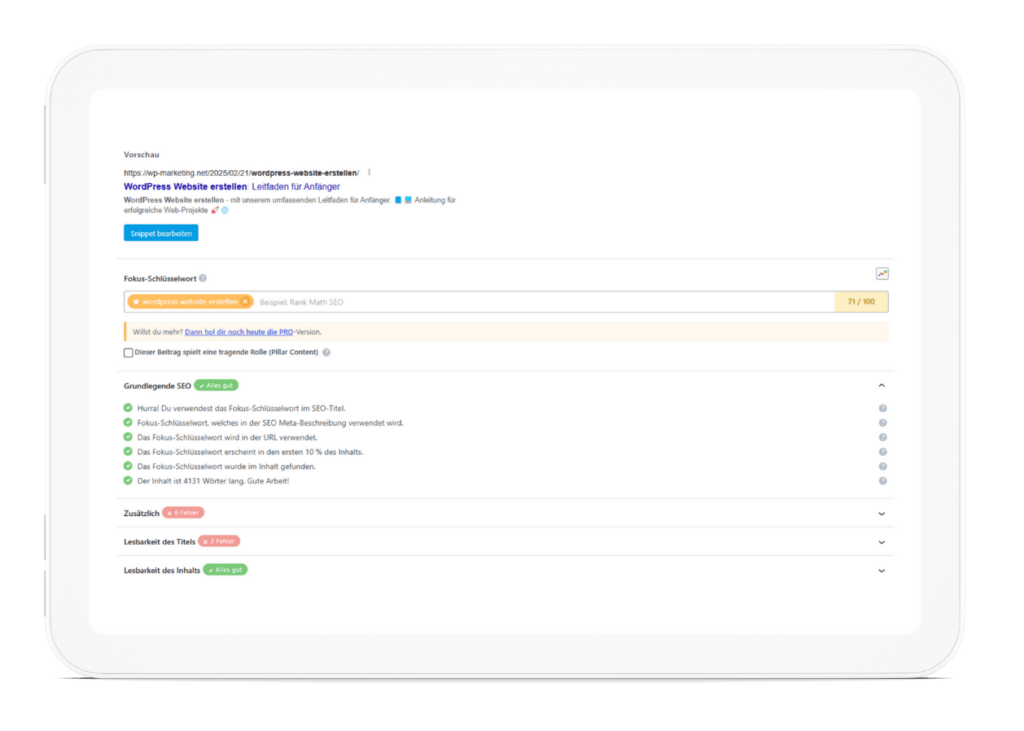Click the 6 Fehler badge
Screen dimensions: 1024x731
point(184,513)
